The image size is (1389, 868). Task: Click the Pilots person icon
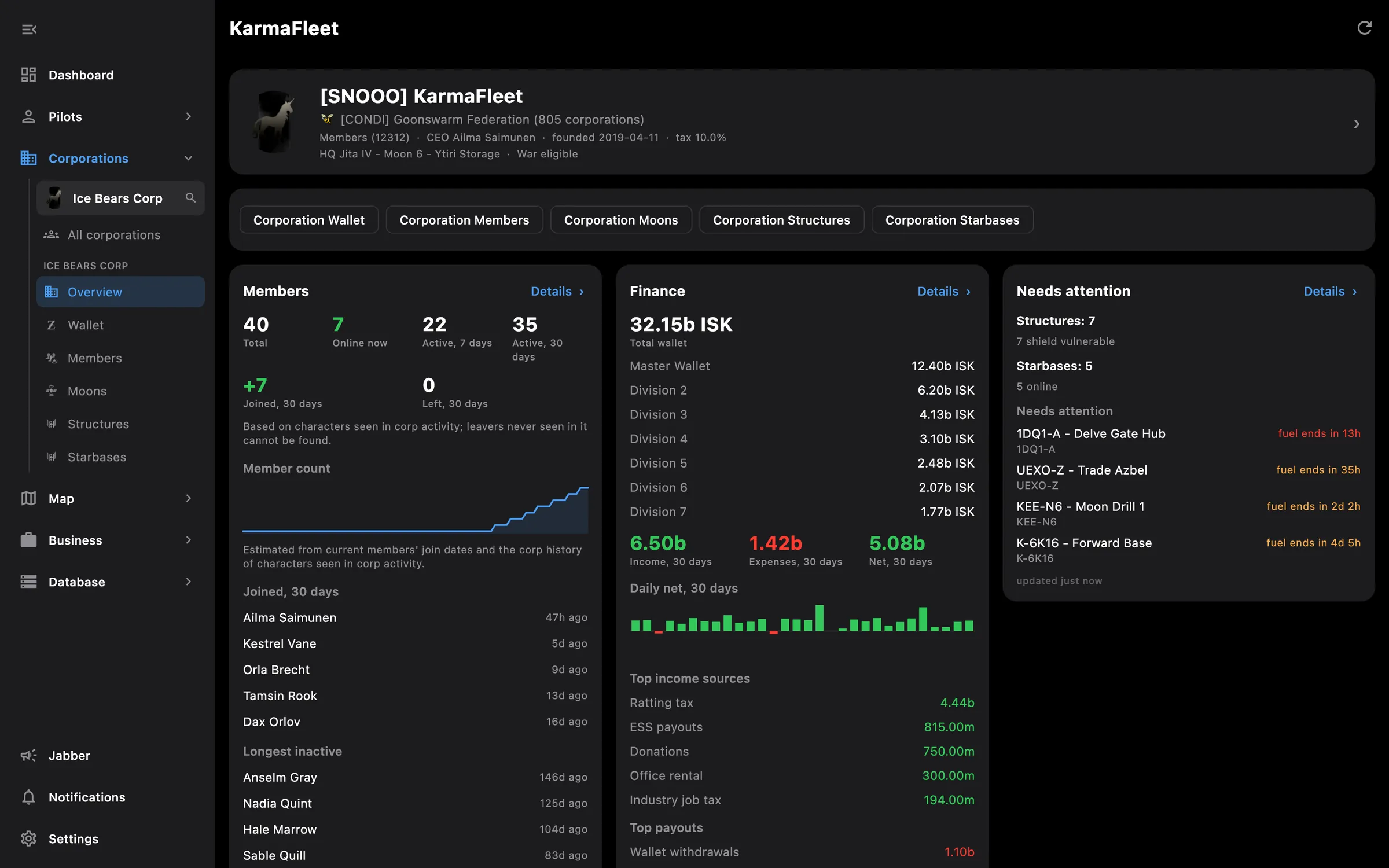point(28,116)
